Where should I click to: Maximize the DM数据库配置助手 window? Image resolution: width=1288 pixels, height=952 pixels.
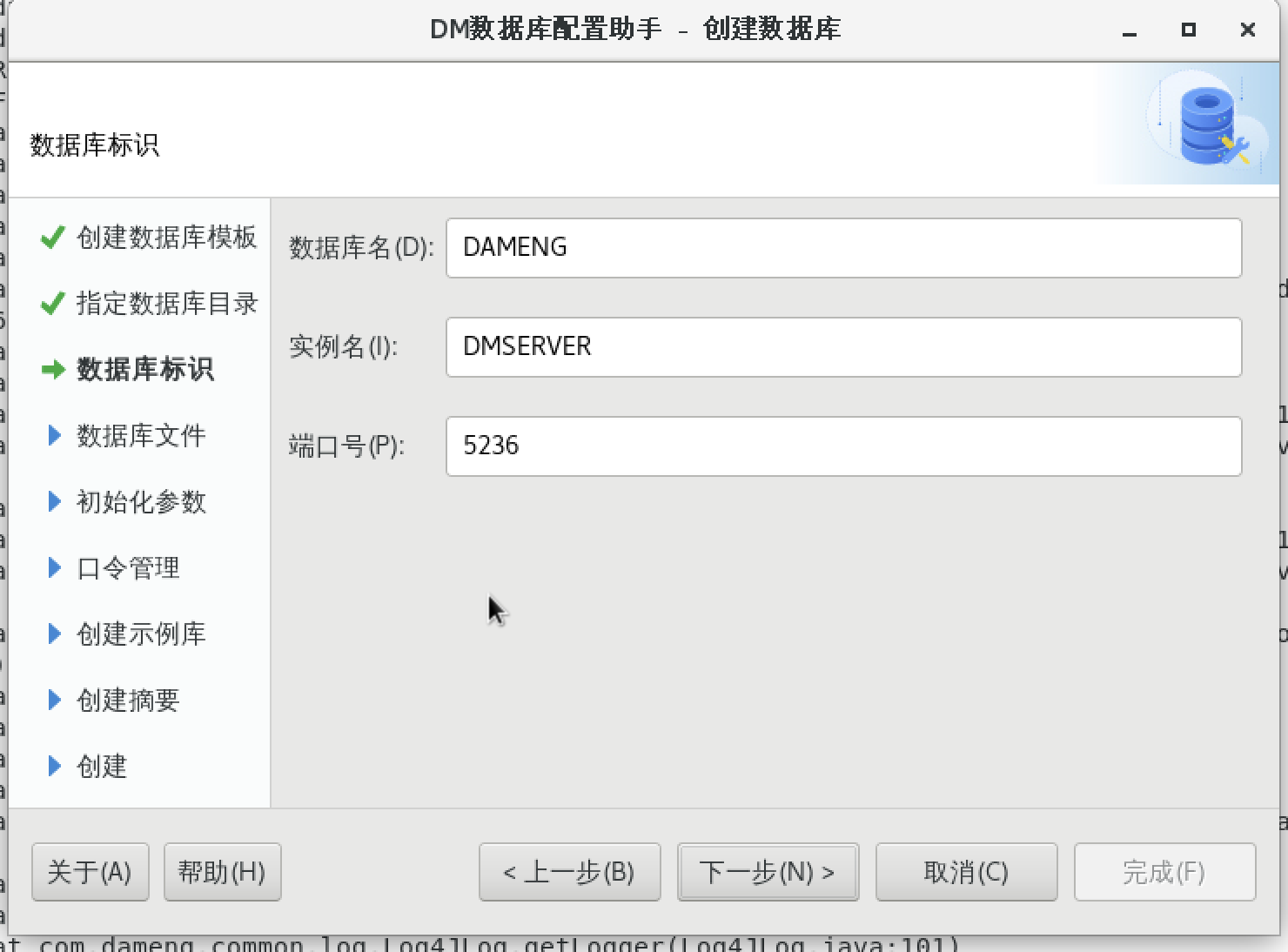(1189, 30)
